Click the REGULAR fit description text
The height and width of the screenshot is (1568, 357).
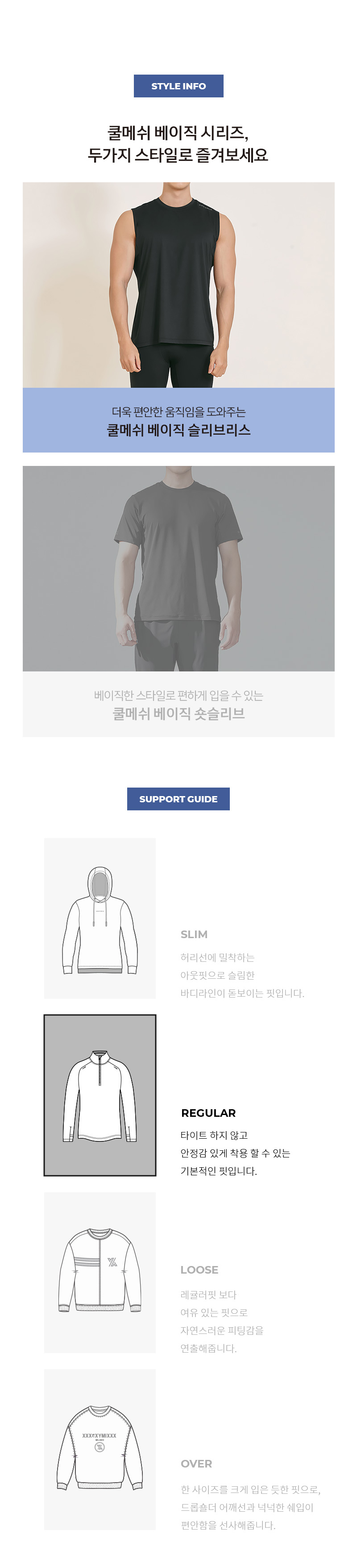tap(235, 1153)
